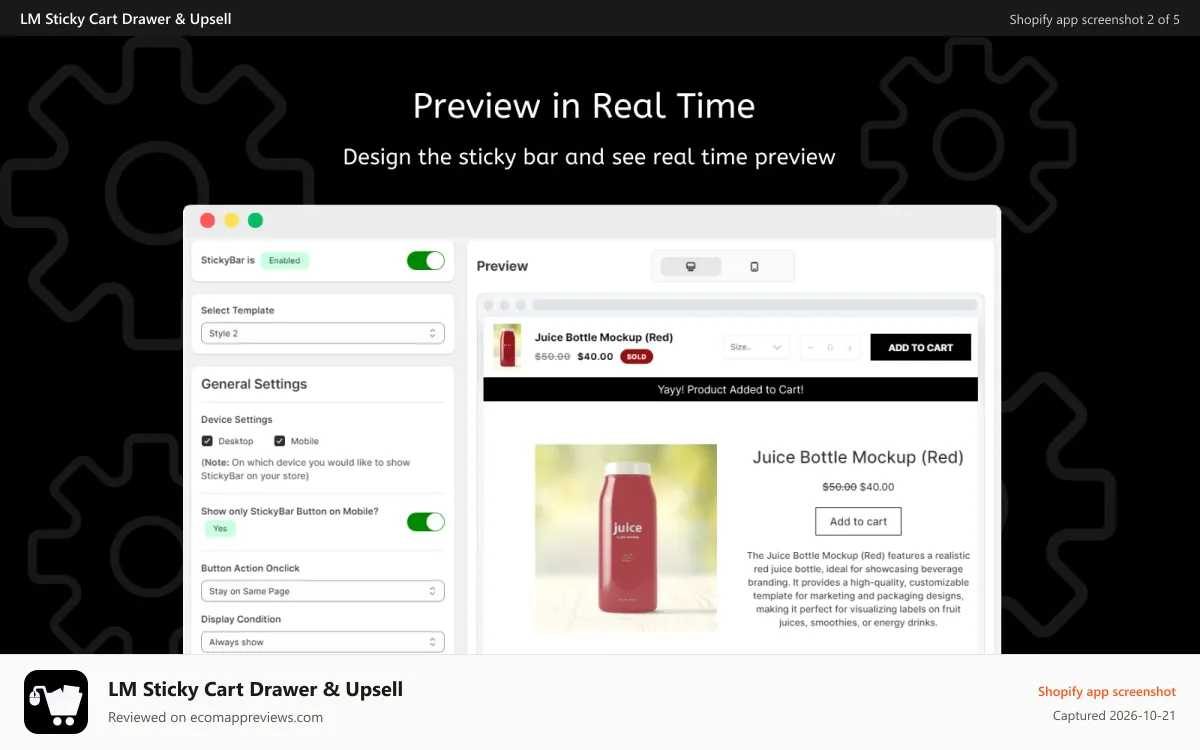Viewport: 1200px width, 750px height.
Task: Click the outlined Add to cart button
Action: click(x=858, y=521)
